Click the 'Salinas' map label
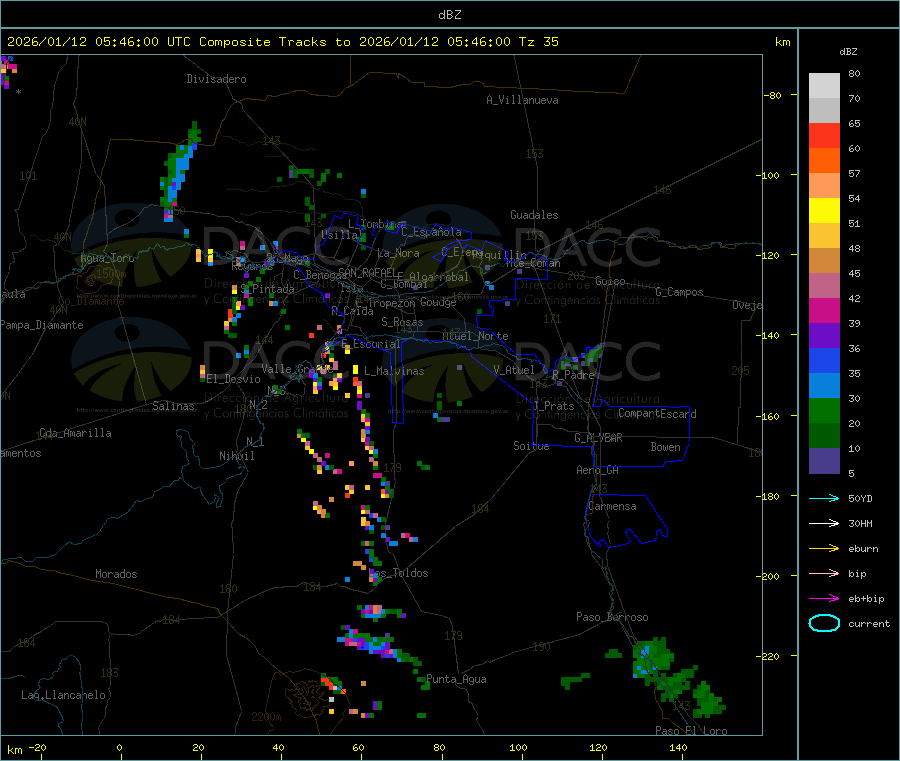This screenshot has width=900, height=761. click(173, 406)
